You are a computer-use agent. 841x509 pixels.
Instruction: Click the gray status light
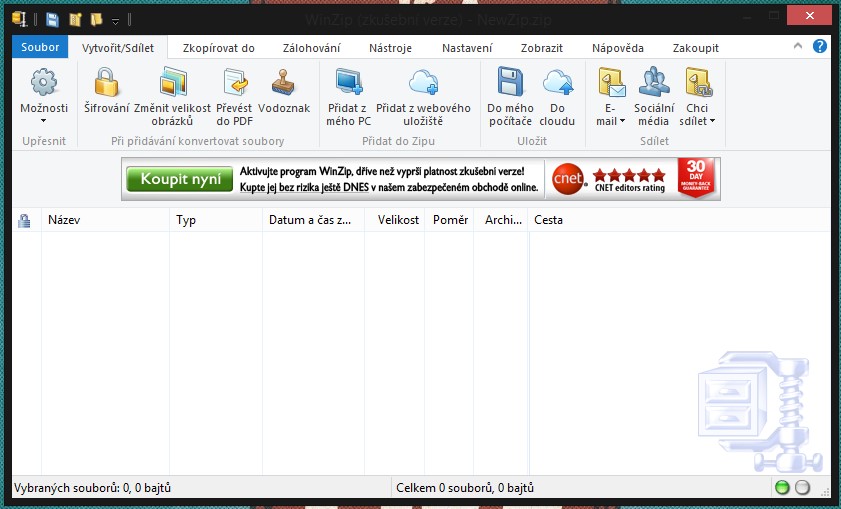[x=802, y=487]
